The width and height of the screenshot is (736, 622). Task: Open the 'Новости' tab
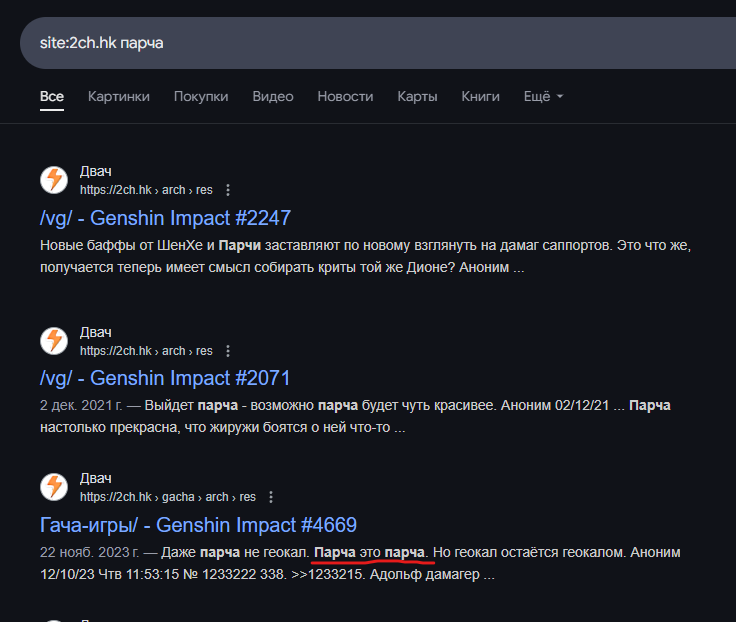tap(345, 96)
